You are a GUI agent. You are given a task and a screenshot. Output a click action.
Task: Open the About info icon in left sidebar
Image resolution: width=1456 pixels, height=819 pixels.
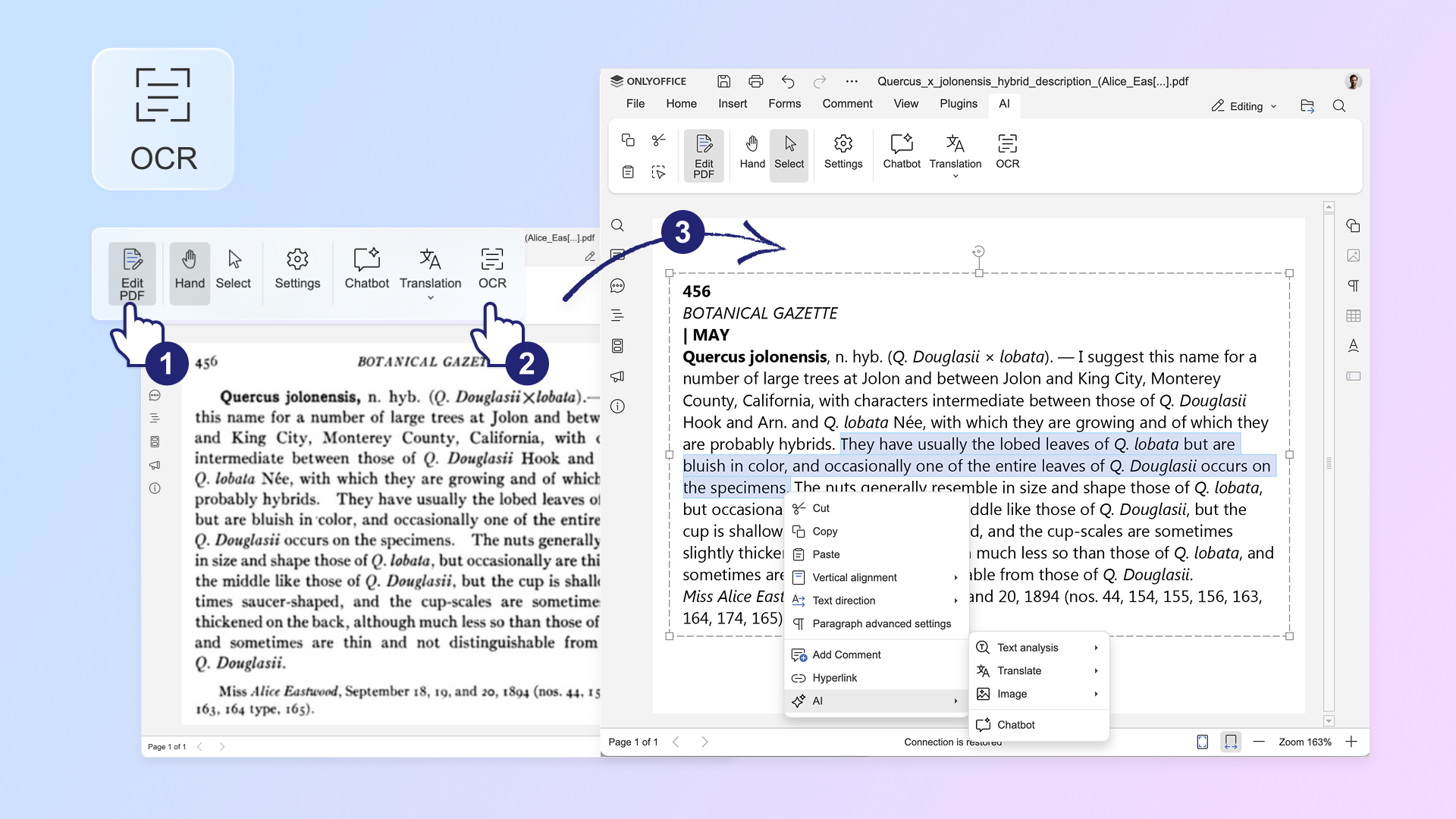tap(617, 406)
